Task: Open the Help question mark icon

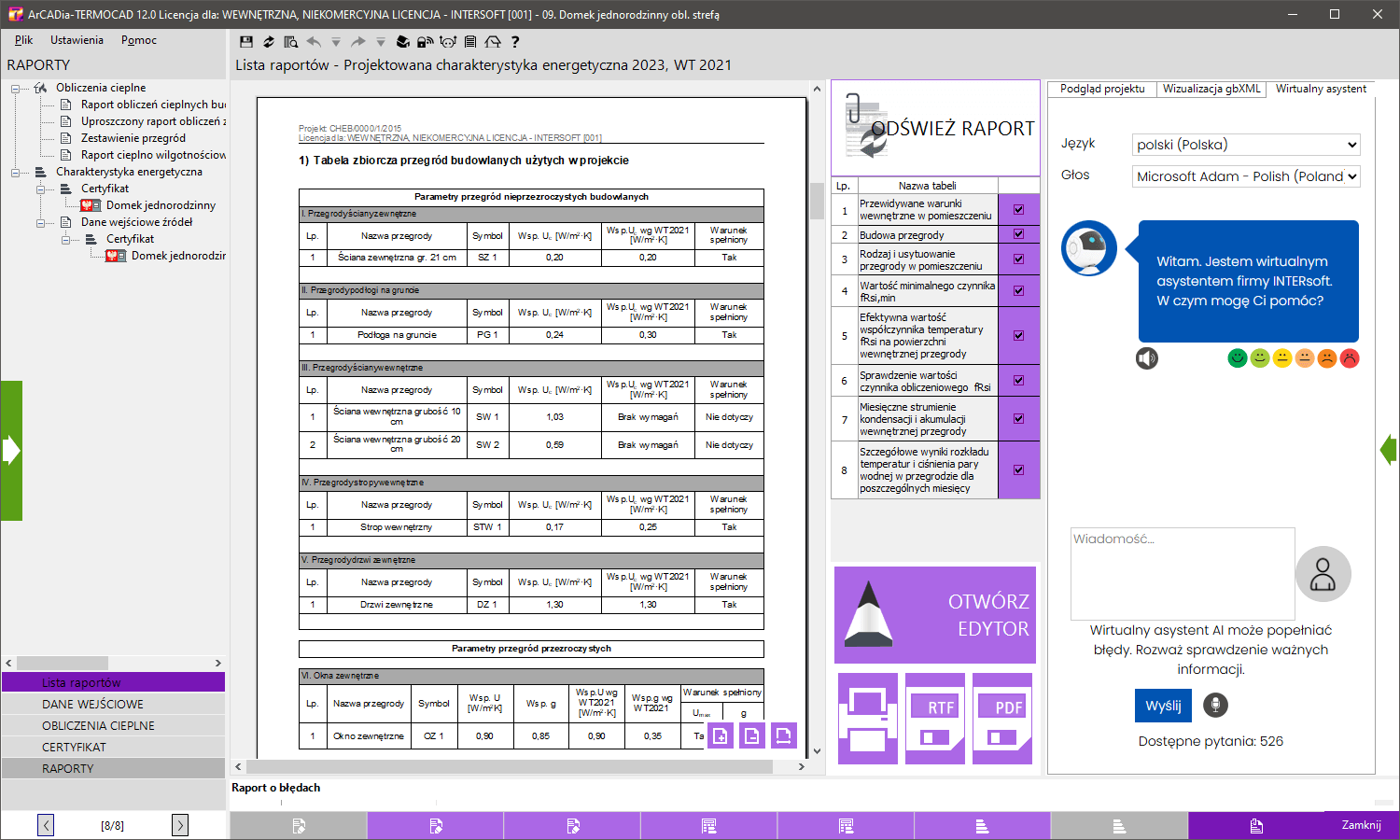Action: tap(515, 41)
